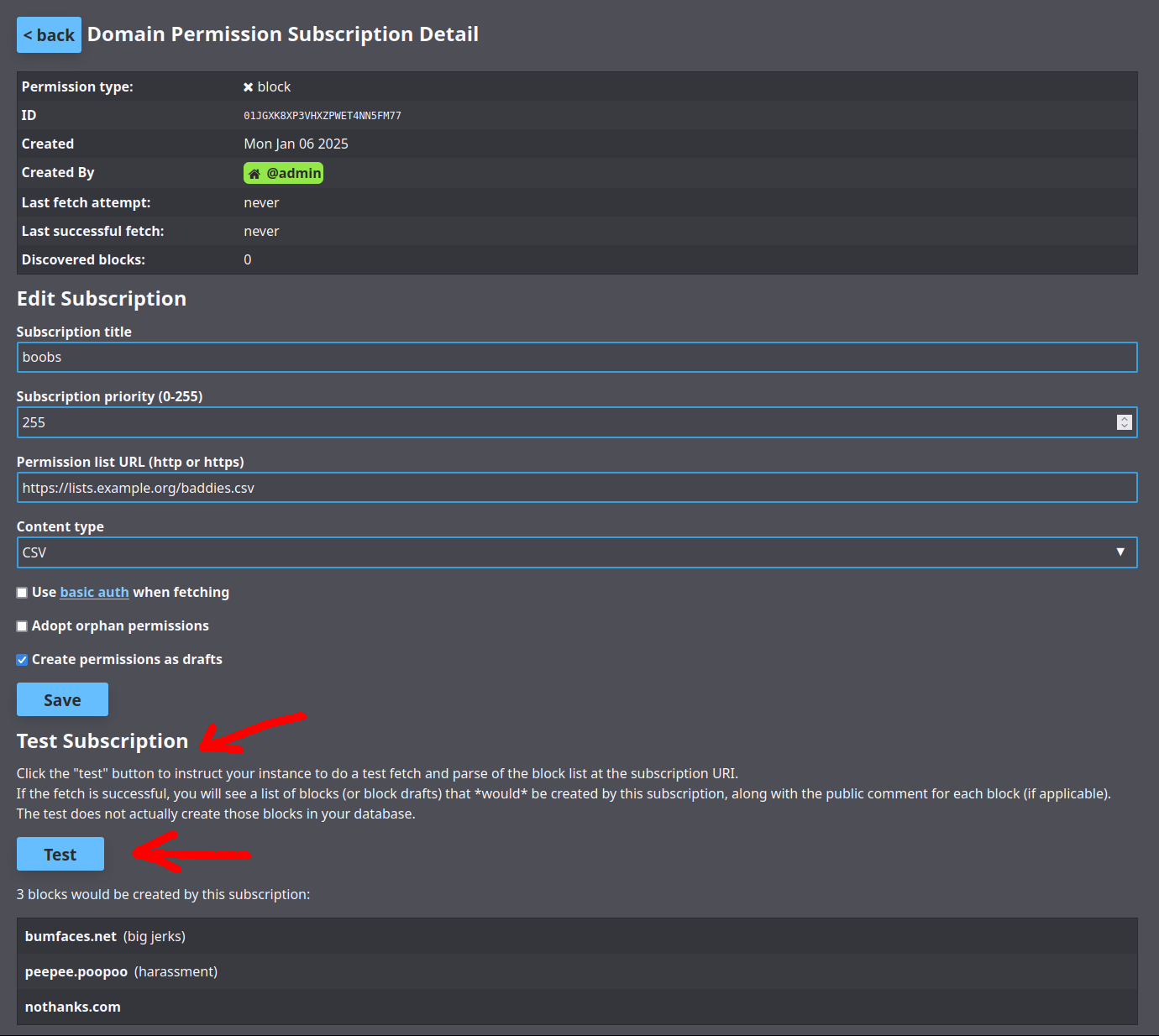Click the home icon in admin badge

tap(254, 174)
